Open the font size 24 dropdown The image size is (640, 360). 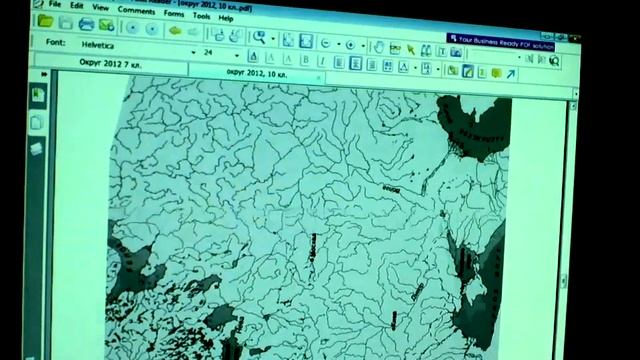(x=237, y=56)
